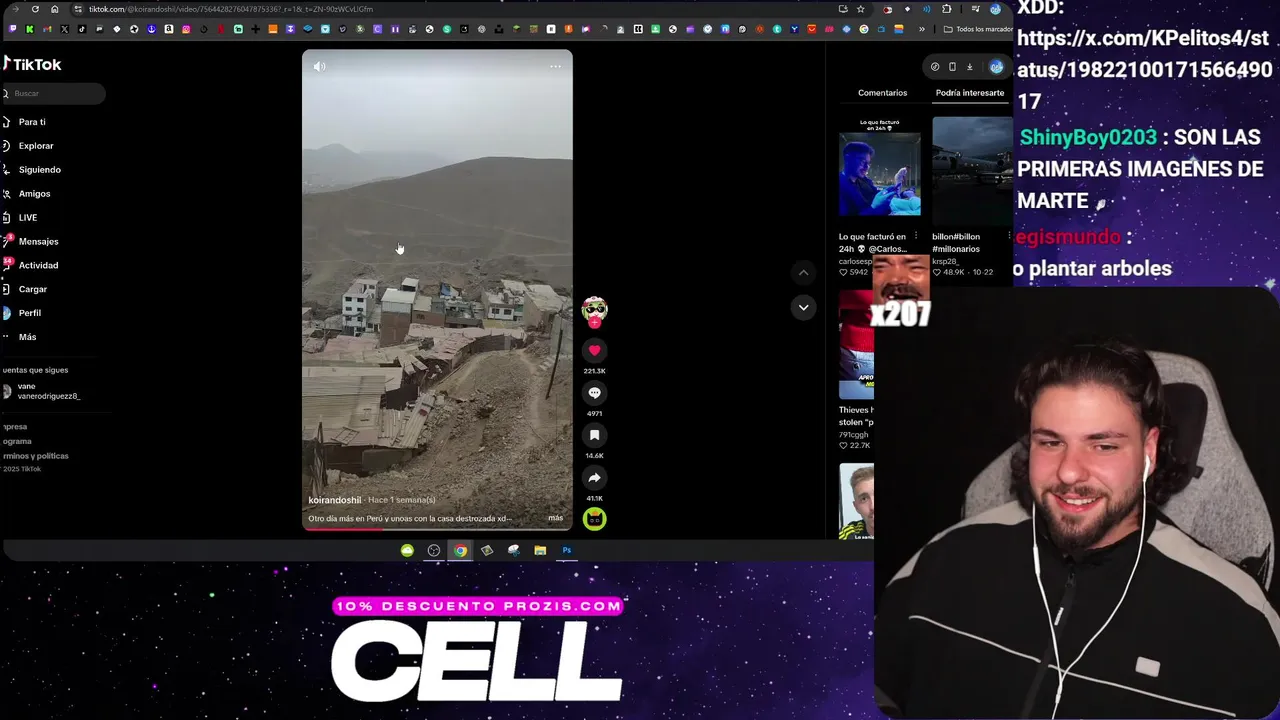Image resolution: width=1280 pixels, height=720 pixels.
Task: Open the 'Lo que facturó en 24h' thumbnail
Action: (x=880, y=167)
